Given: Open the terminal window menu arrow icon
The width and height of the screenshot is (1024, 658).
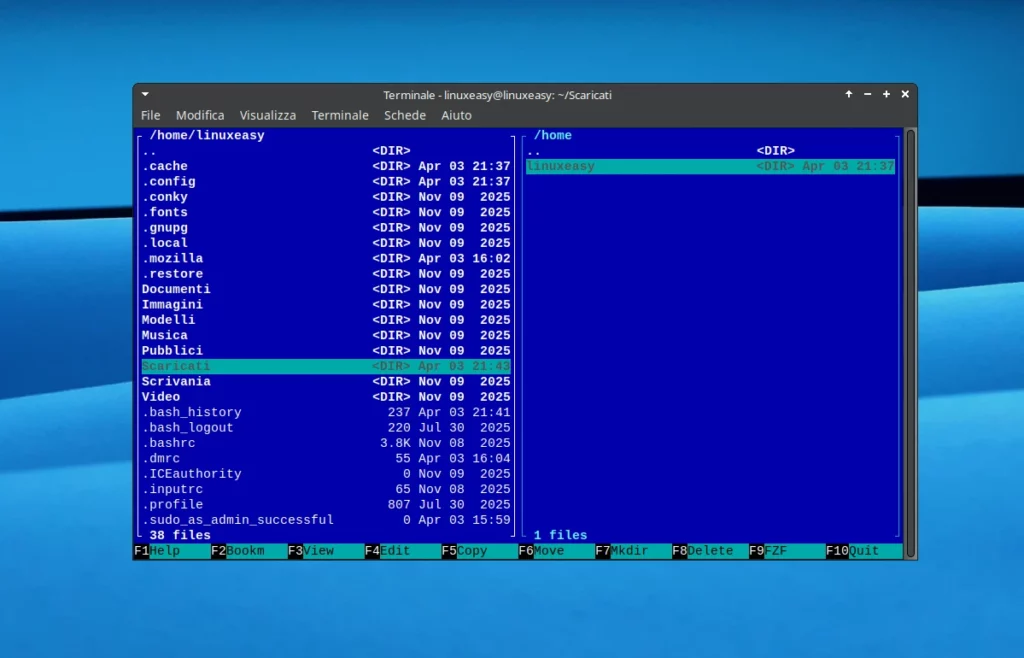Looking at the screenshot, I should point(145,94).
